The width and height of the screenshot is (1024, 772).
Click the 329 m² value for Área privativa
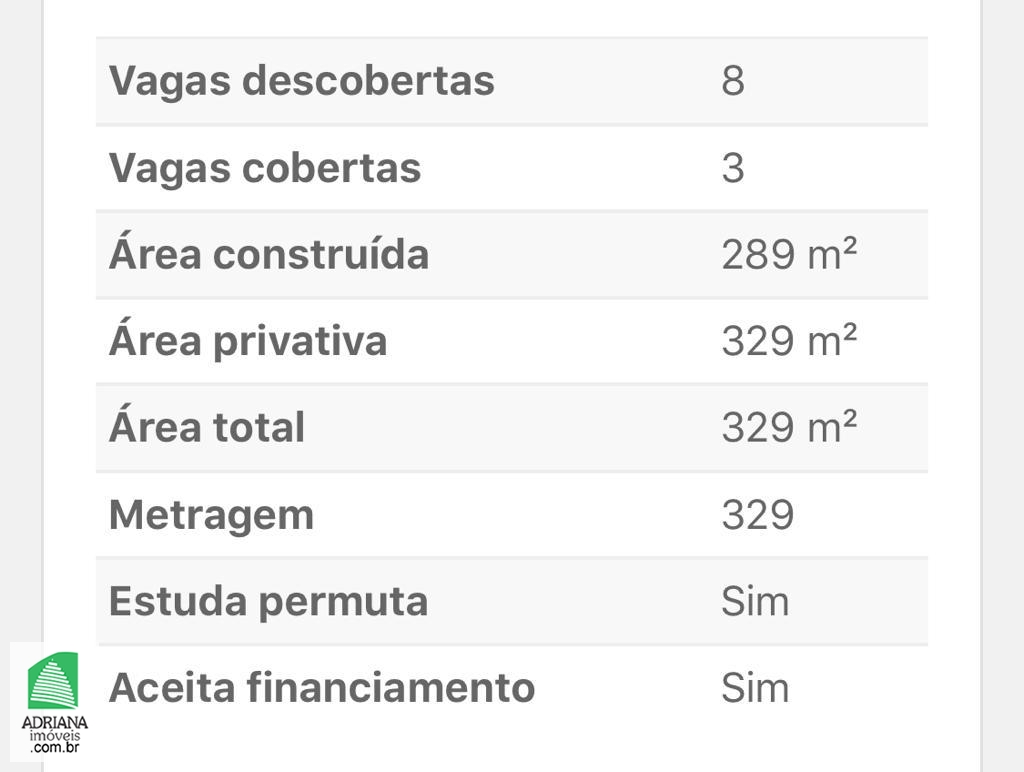click(789, 340)
